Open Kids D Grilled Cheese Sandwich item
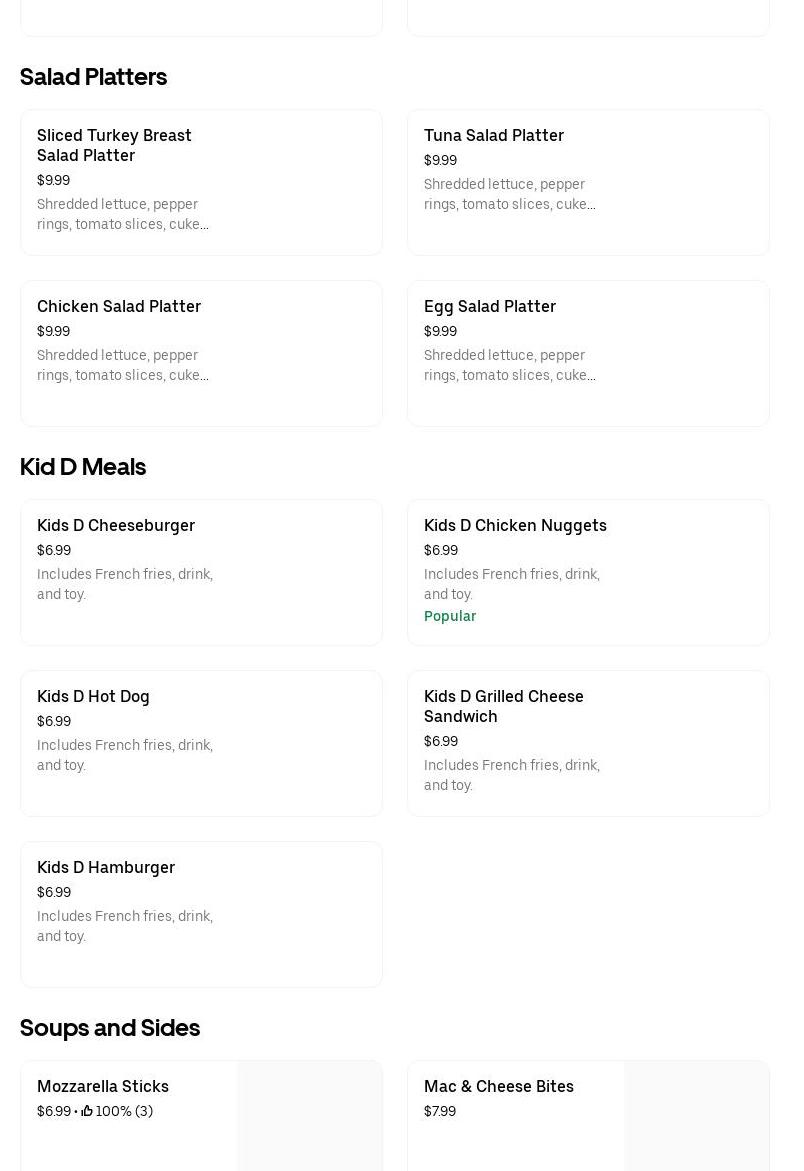Screen dimensions: 804x1171 [x=588, y=743]
